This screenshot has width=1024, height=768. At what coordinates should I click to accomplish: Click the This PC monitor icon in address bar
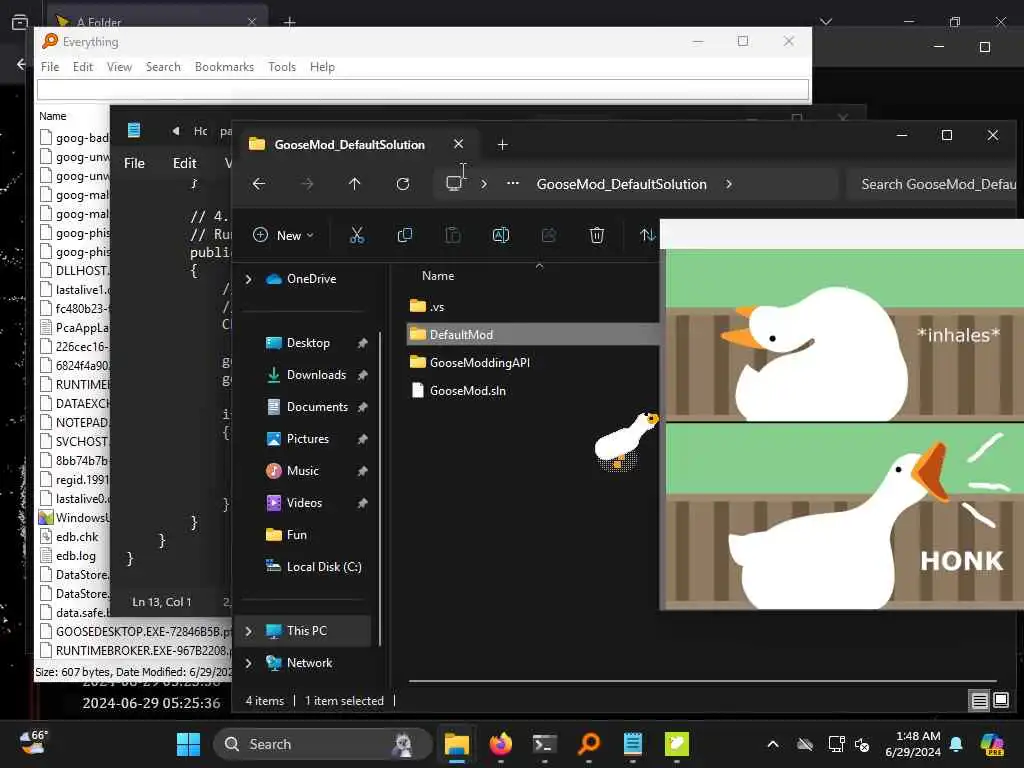pyautogui.click(x=454, y=184)
